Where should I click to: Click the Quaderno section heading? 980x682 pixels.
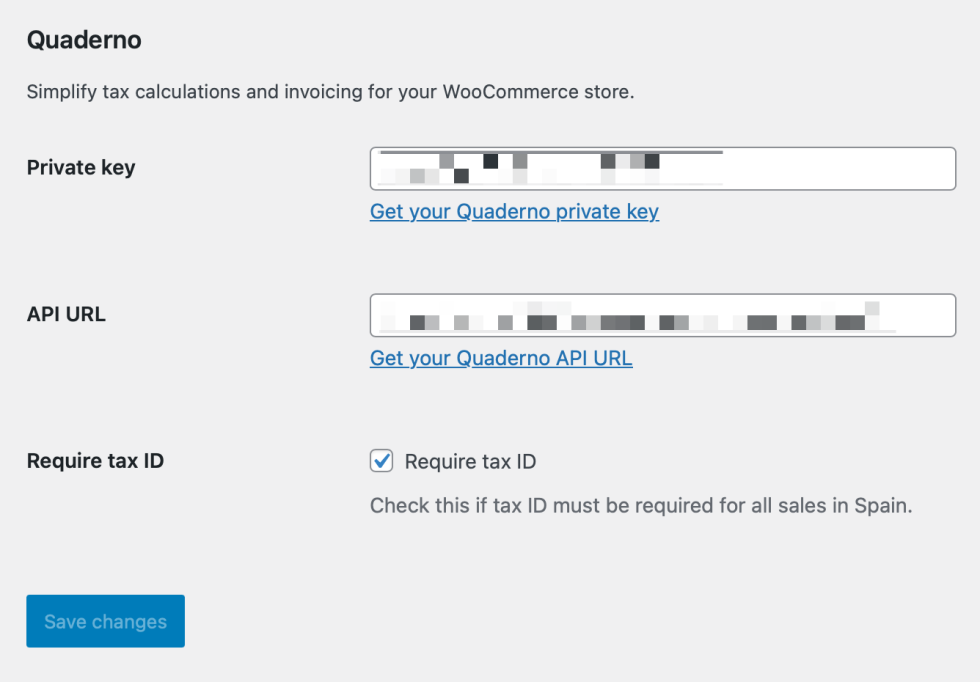84,40
